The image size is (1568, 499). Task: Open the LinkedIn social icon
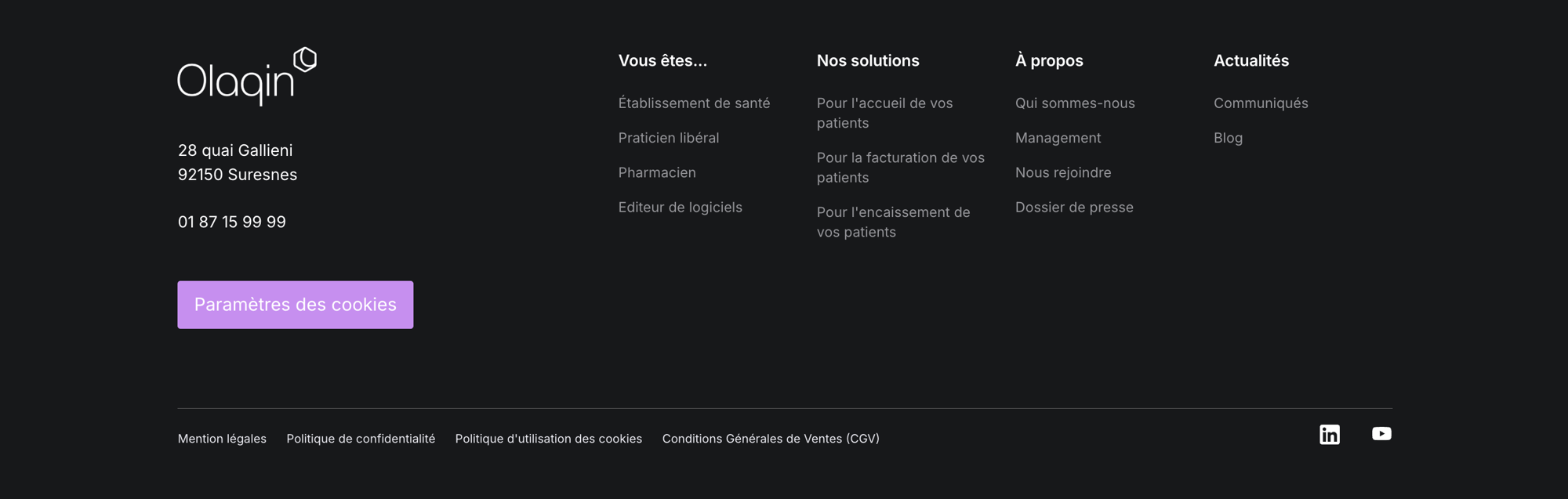coord(1330,435)
